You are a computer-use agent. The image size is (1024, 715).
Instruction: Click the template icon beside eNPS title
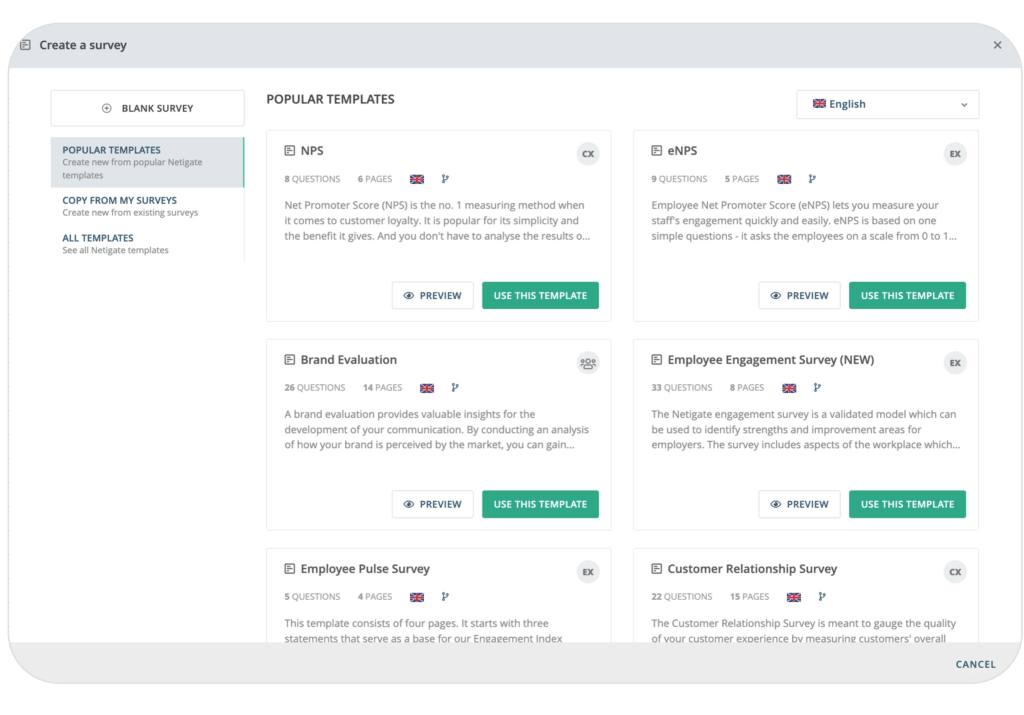(656, 151)
